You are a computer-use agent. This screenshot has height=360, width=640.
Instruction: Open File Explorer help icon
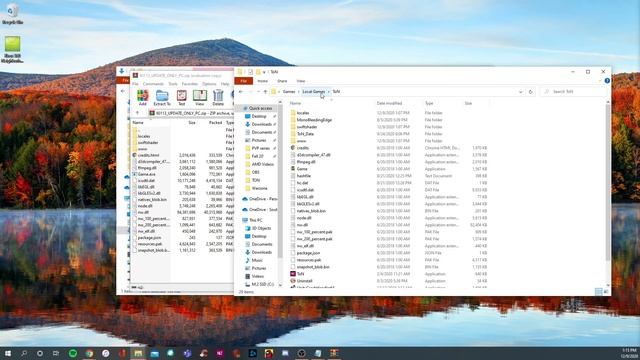[x=607, y=81]
